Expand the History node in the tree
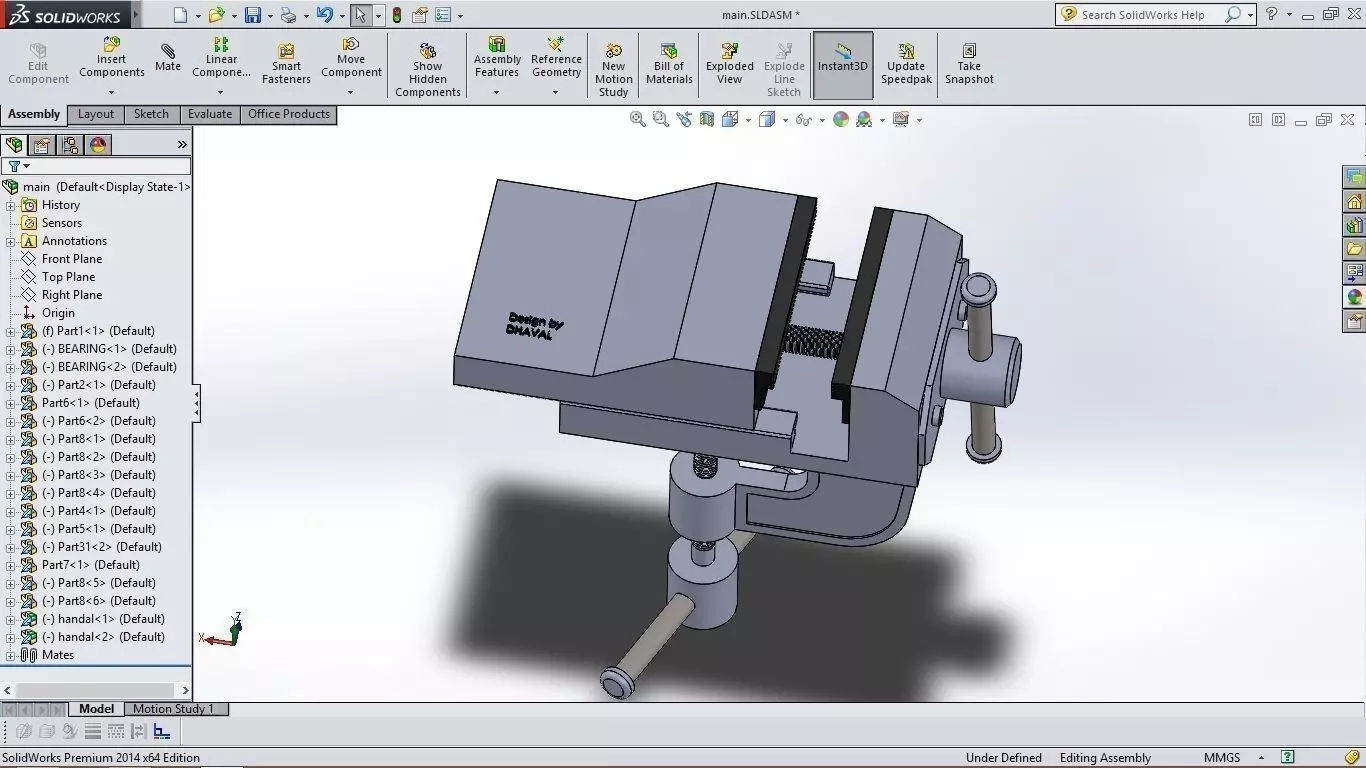This screenshot has height=768, width=1366. click(x=11, y=205)
